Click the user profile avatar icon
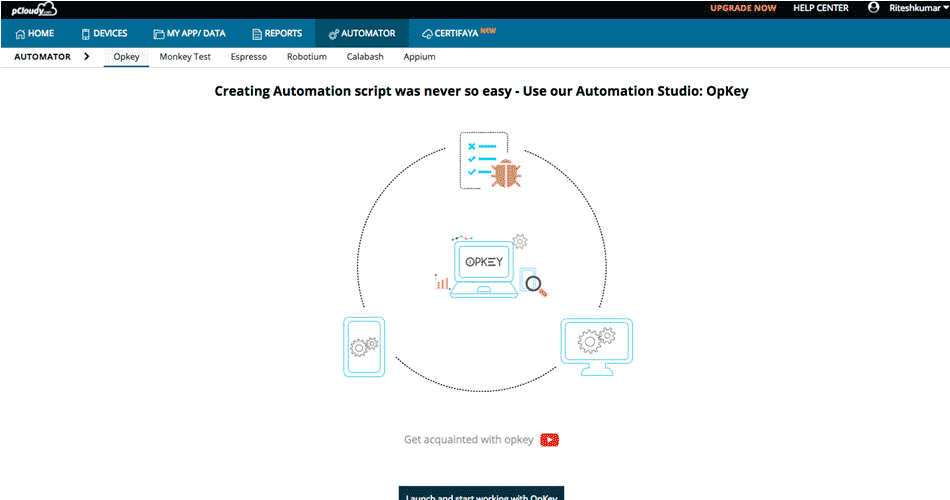This screenshot has height=500, width=950. [x=873, y=7]
